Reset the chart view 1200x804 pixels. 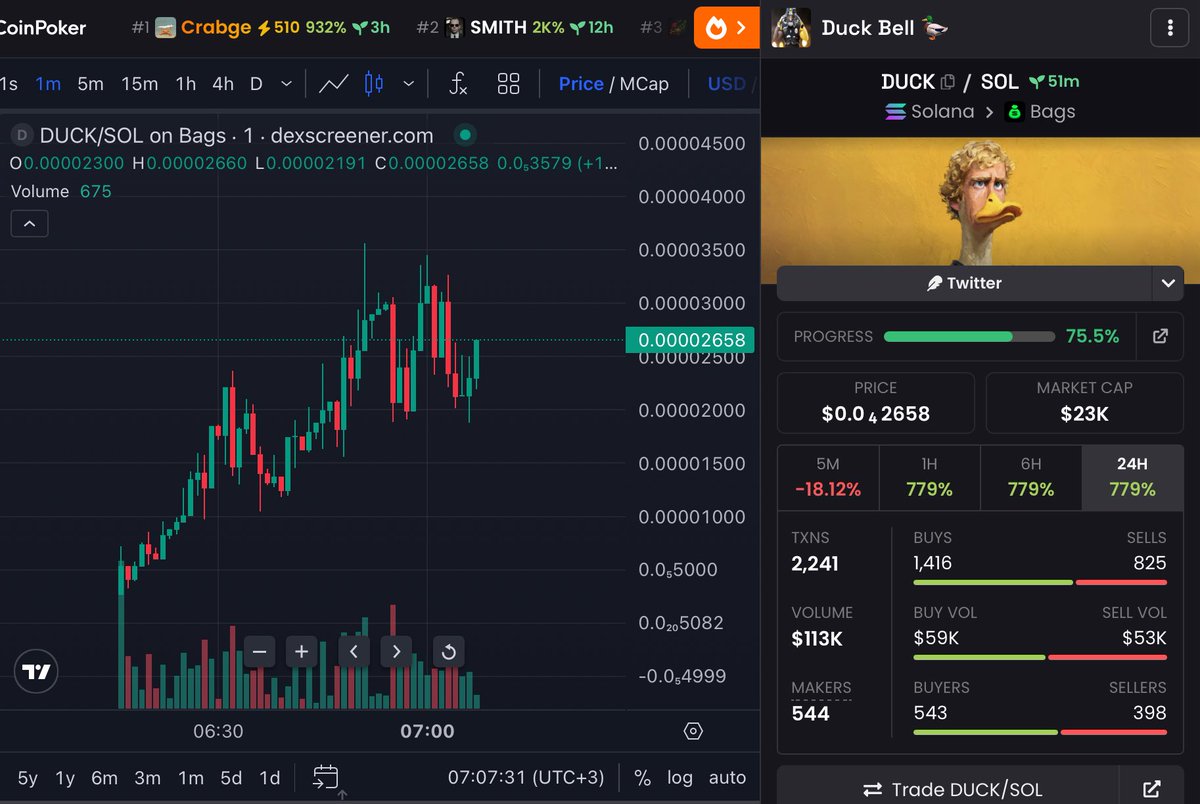(448, 652)
